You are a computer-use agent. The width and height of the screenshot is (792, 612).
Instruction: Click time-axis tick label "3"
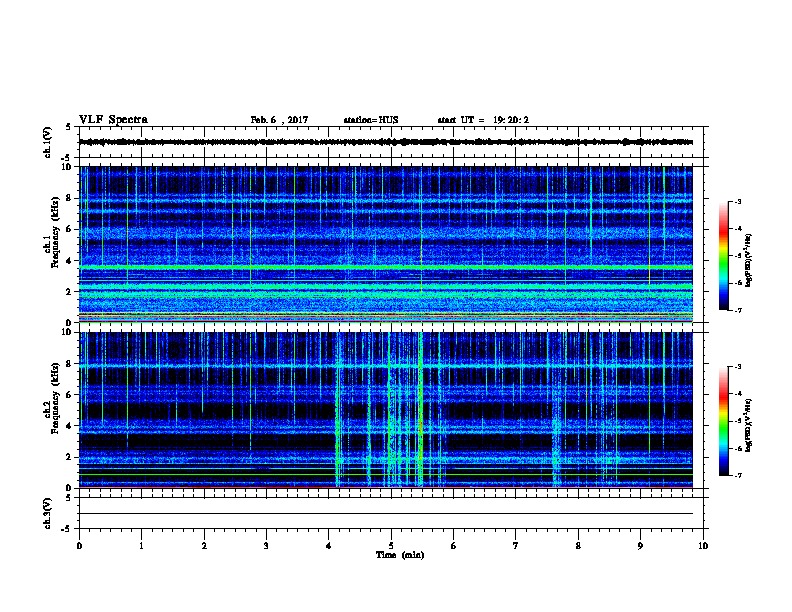(266, 546)
